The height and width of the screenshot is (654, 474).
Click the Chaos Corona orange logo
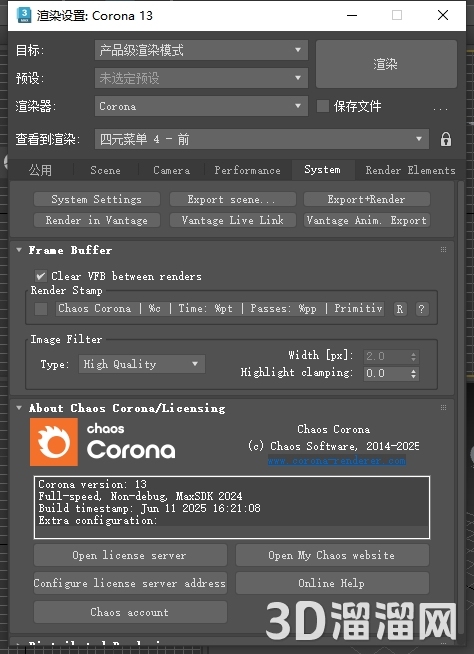[x=54, y=442]
